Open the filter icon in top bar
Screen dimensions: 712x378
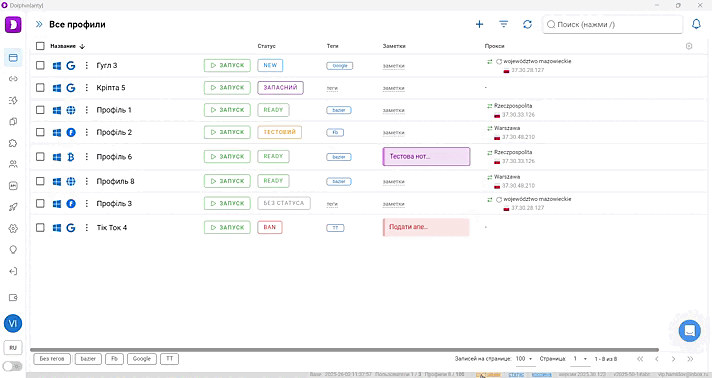(504, 24)
